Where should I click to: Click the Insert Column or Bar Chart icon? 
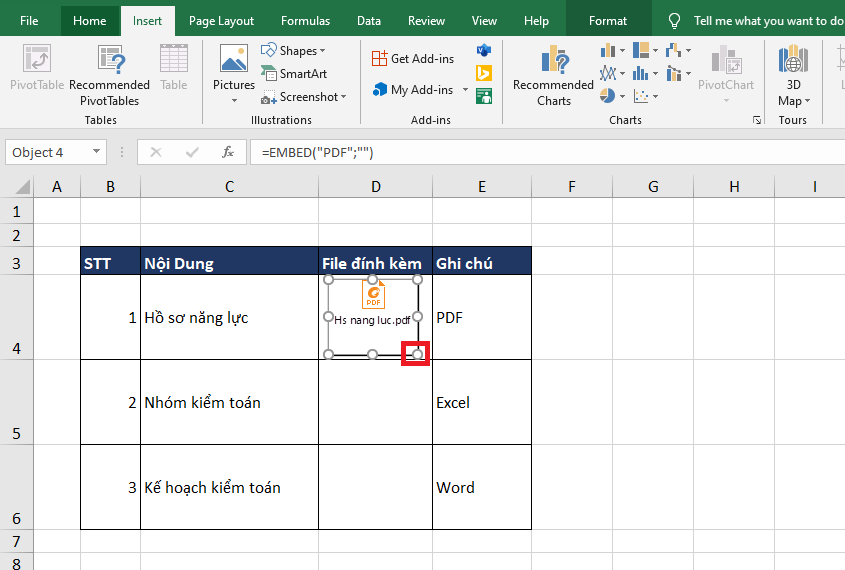(x=608, y=51)
